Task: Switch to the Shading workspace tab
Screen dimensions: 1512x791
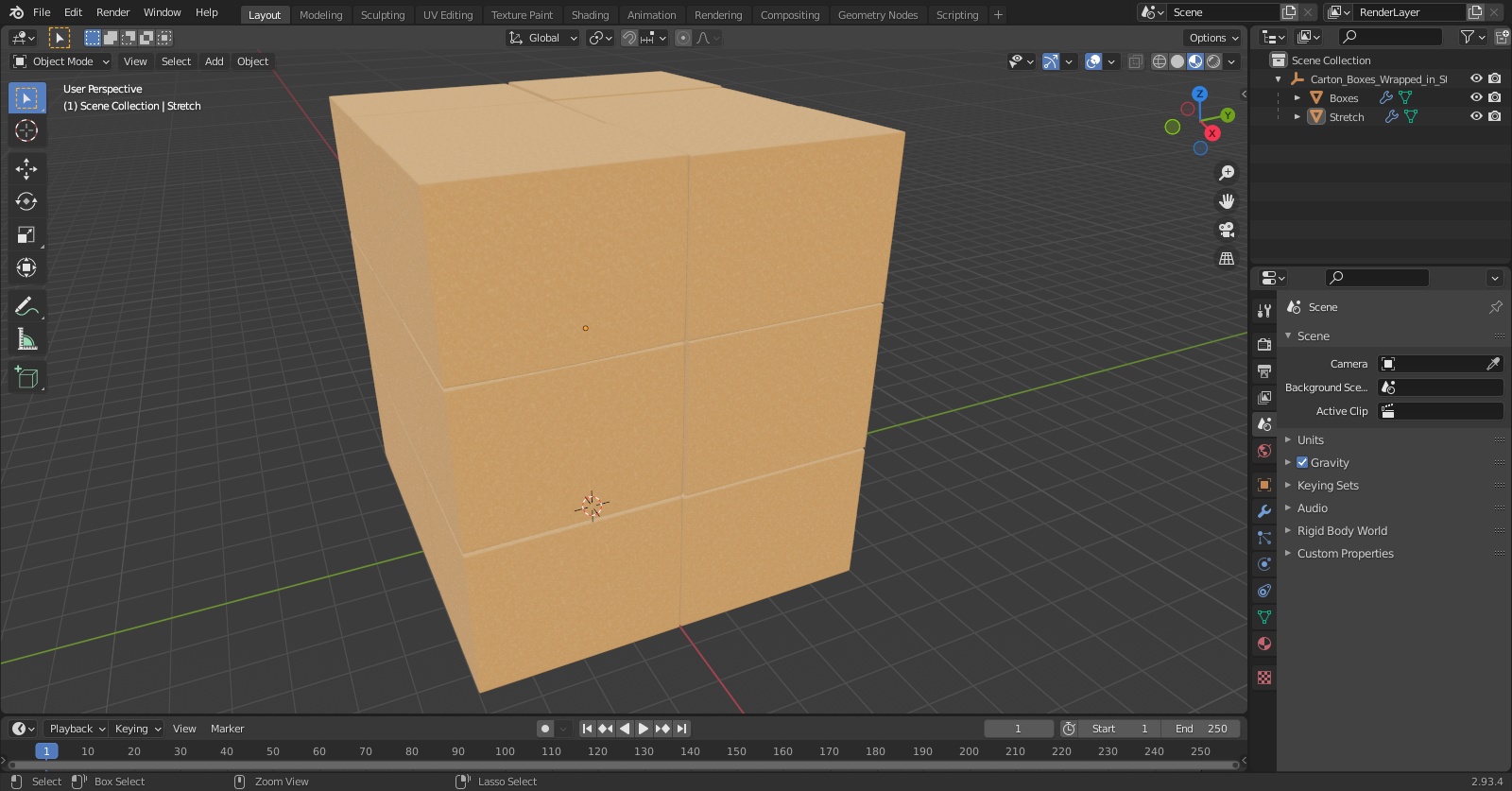Action: pos(590,14)
